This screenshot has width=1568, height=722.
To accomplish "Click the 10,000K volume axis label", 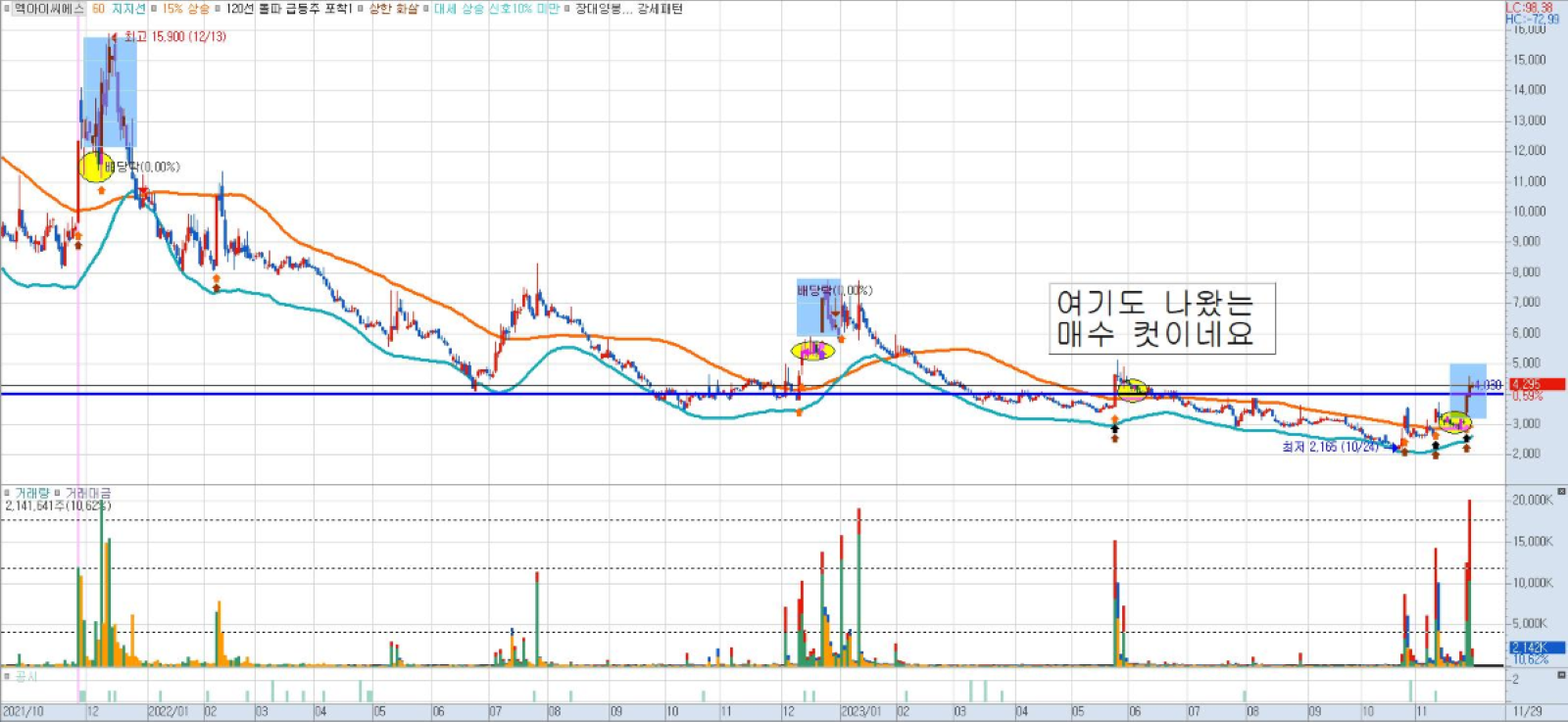I will pyautogui.click(x=1533, y=582).
